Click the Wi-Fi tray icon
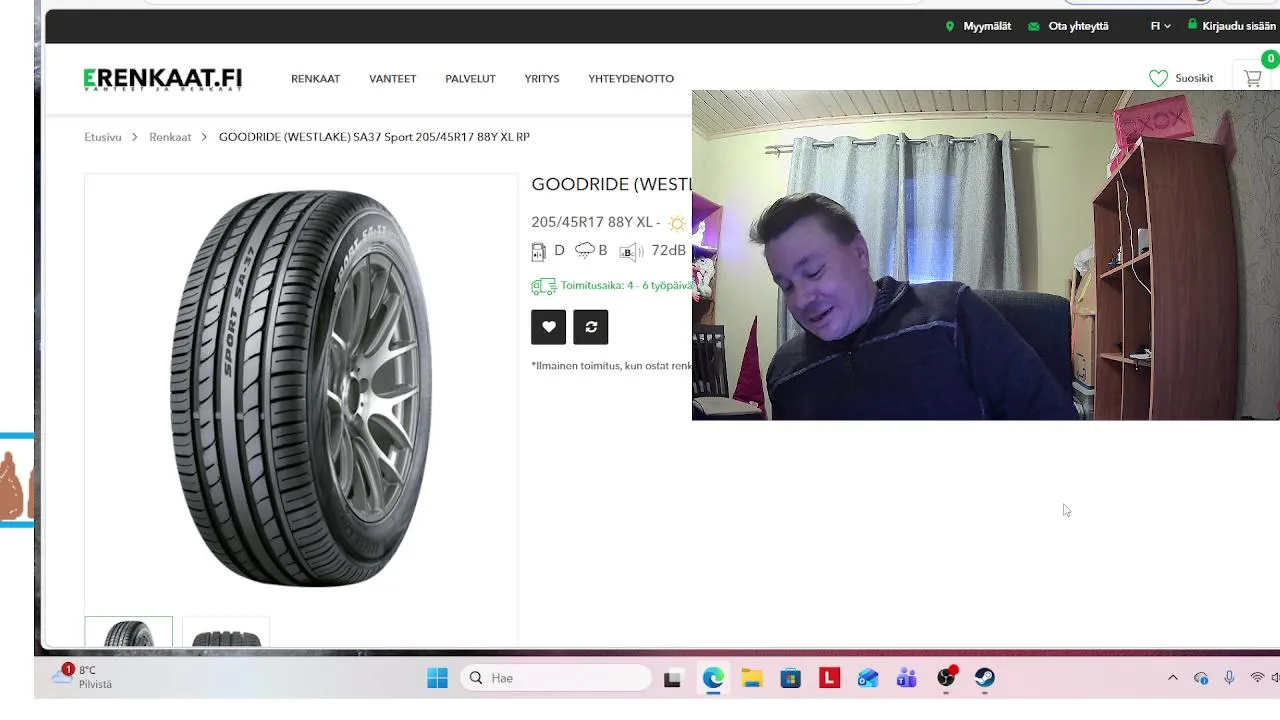The height and width of the screenshot is (720, 1280). pyautogui.click(x=1257, y=678)
